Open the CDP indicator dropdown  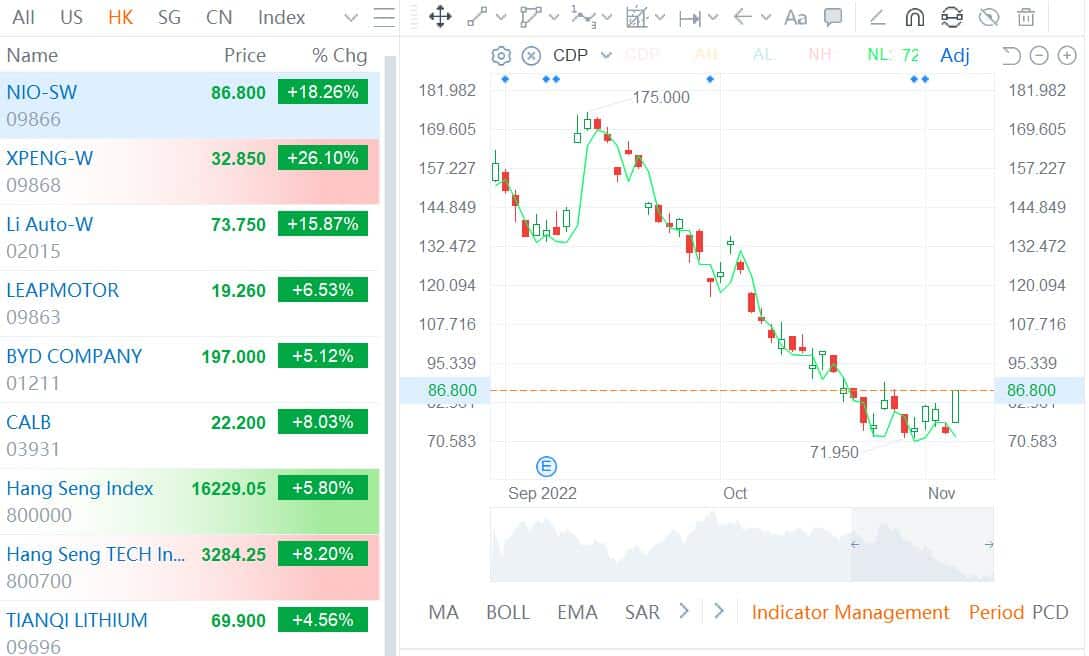(604, 55)
